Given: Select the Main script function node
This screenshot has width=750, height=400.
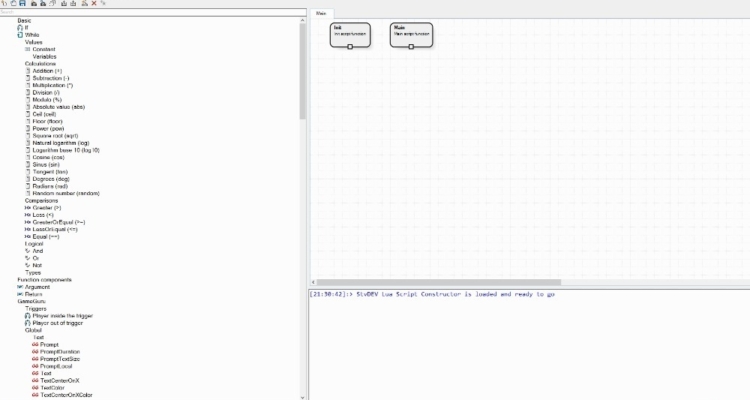Looking at the screenshot, I should click(x=411, y=34).
